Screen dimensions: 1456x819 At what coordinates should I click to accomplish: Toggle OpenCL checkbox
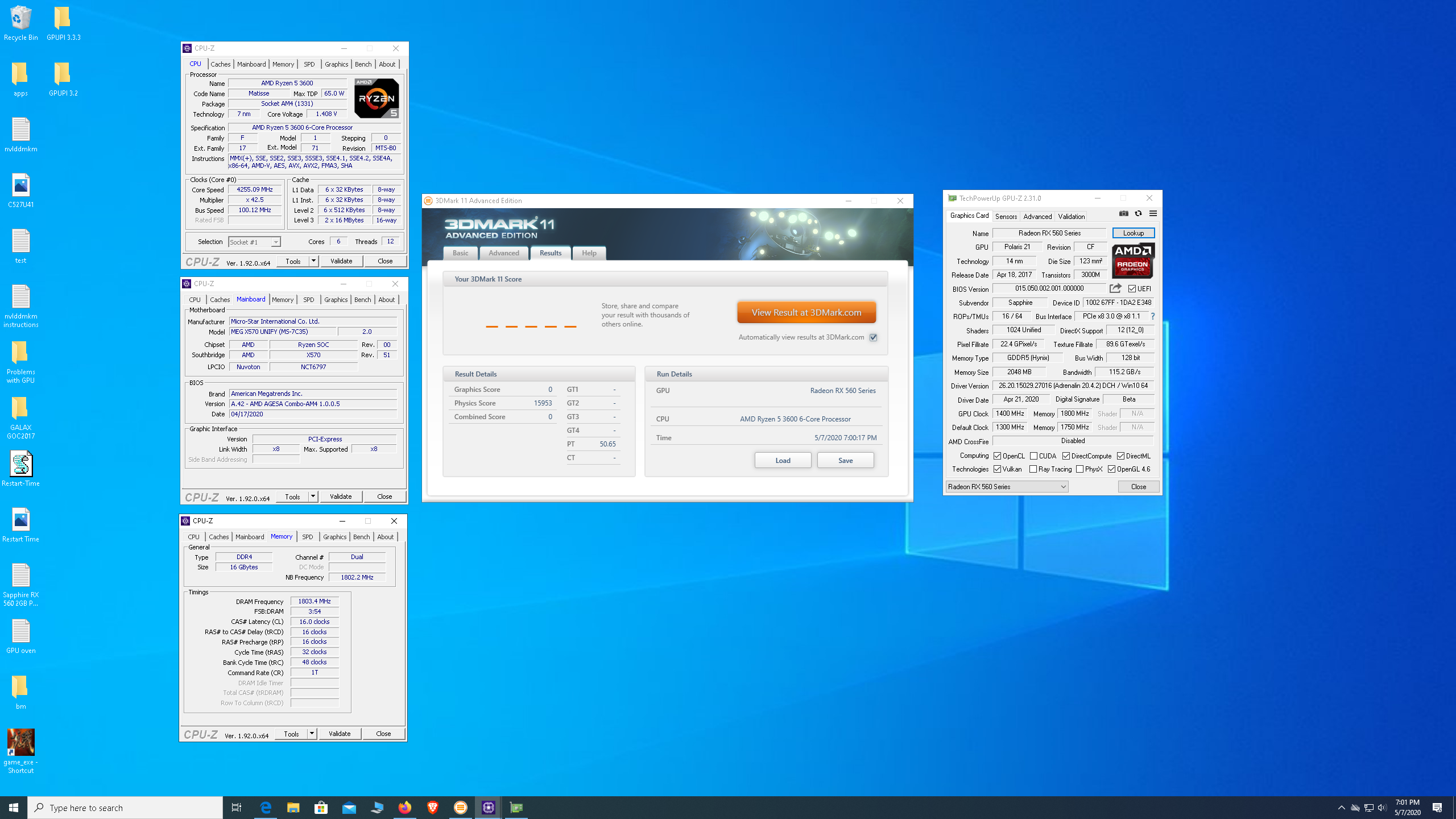click(998, 456)
